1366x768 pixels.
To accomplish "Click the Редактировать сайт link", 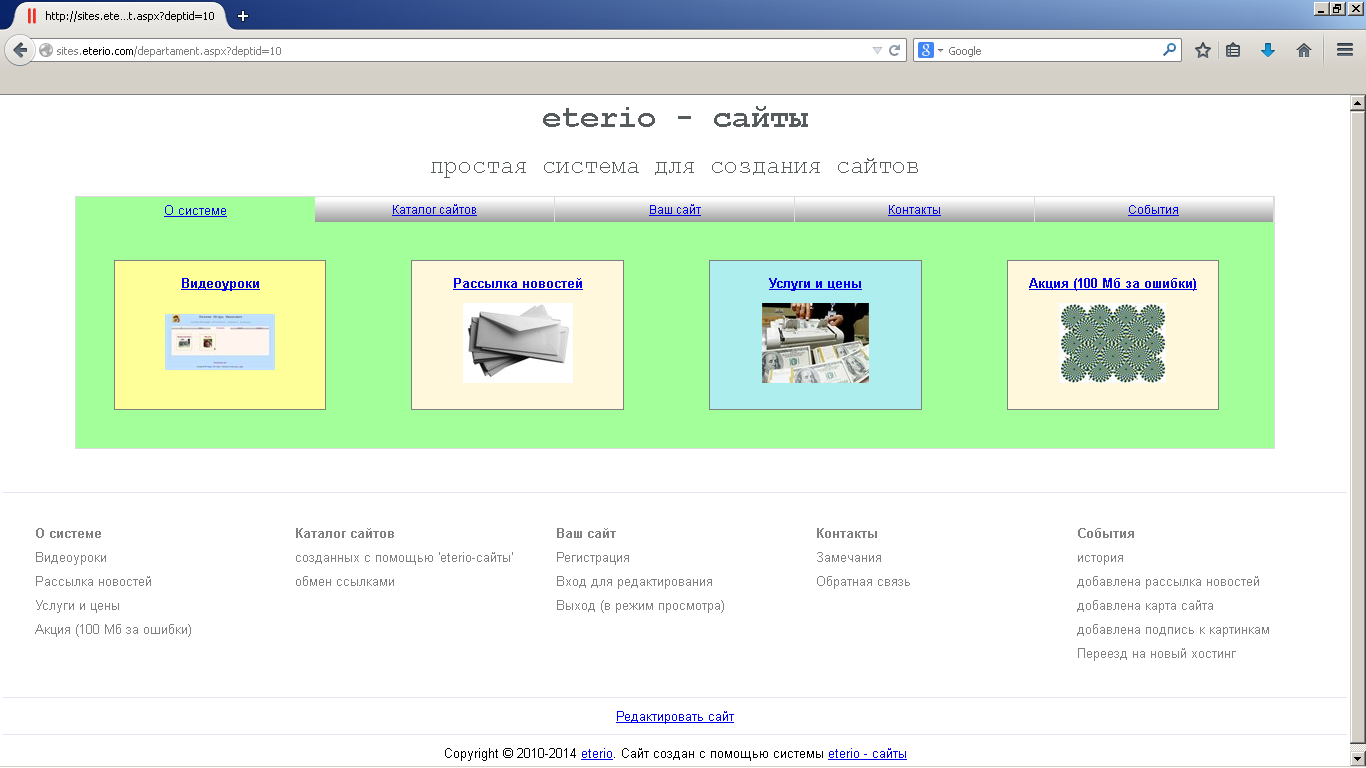I will [x=675, y=717].
